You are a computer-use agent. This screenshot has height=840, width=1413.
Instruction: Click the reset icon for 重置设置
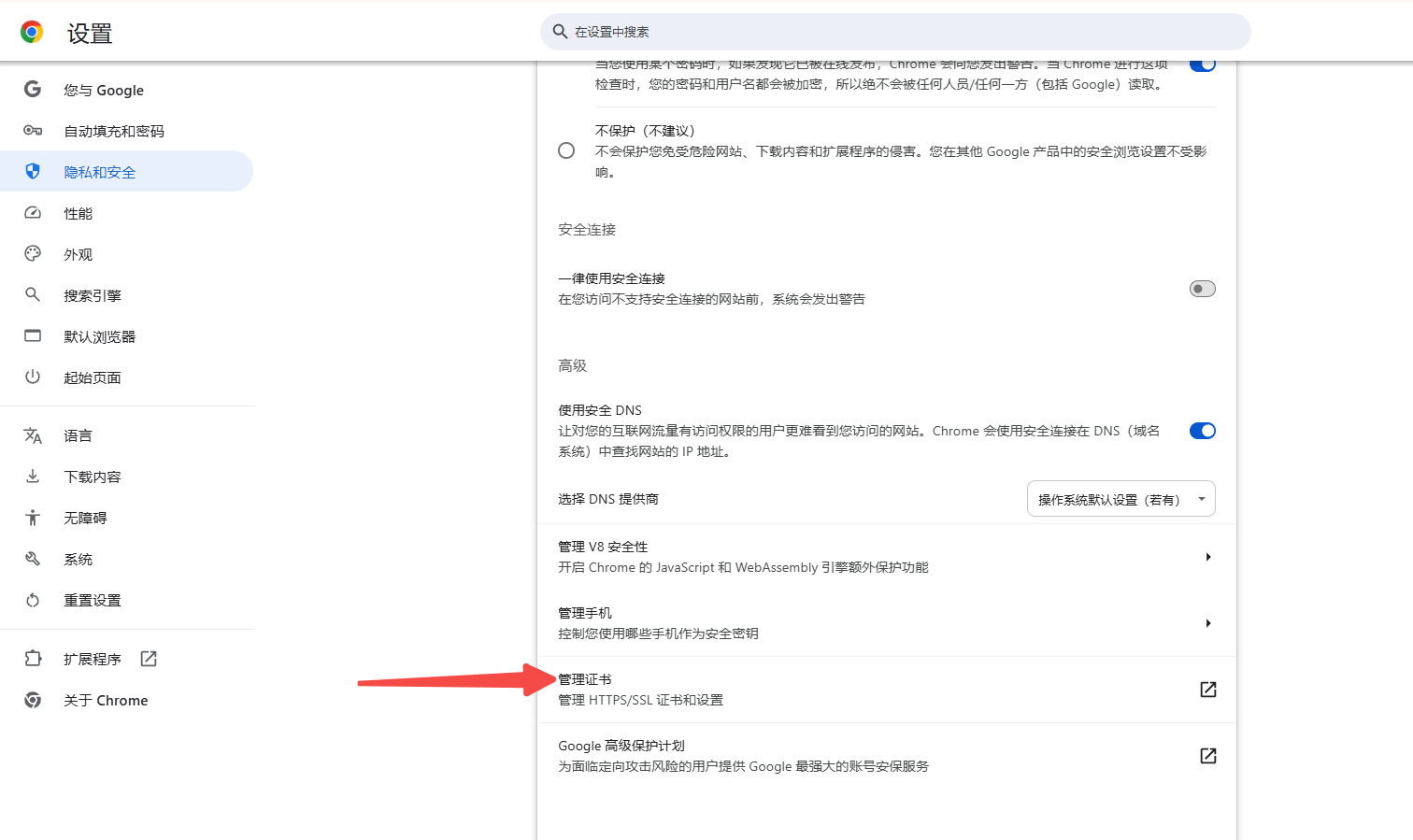[x=33, y=600]
